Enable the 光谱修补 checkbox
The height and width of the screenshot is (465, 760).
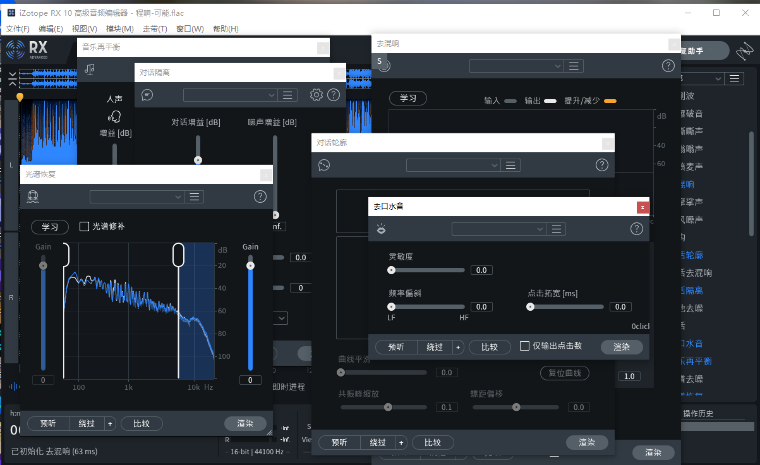84,227
